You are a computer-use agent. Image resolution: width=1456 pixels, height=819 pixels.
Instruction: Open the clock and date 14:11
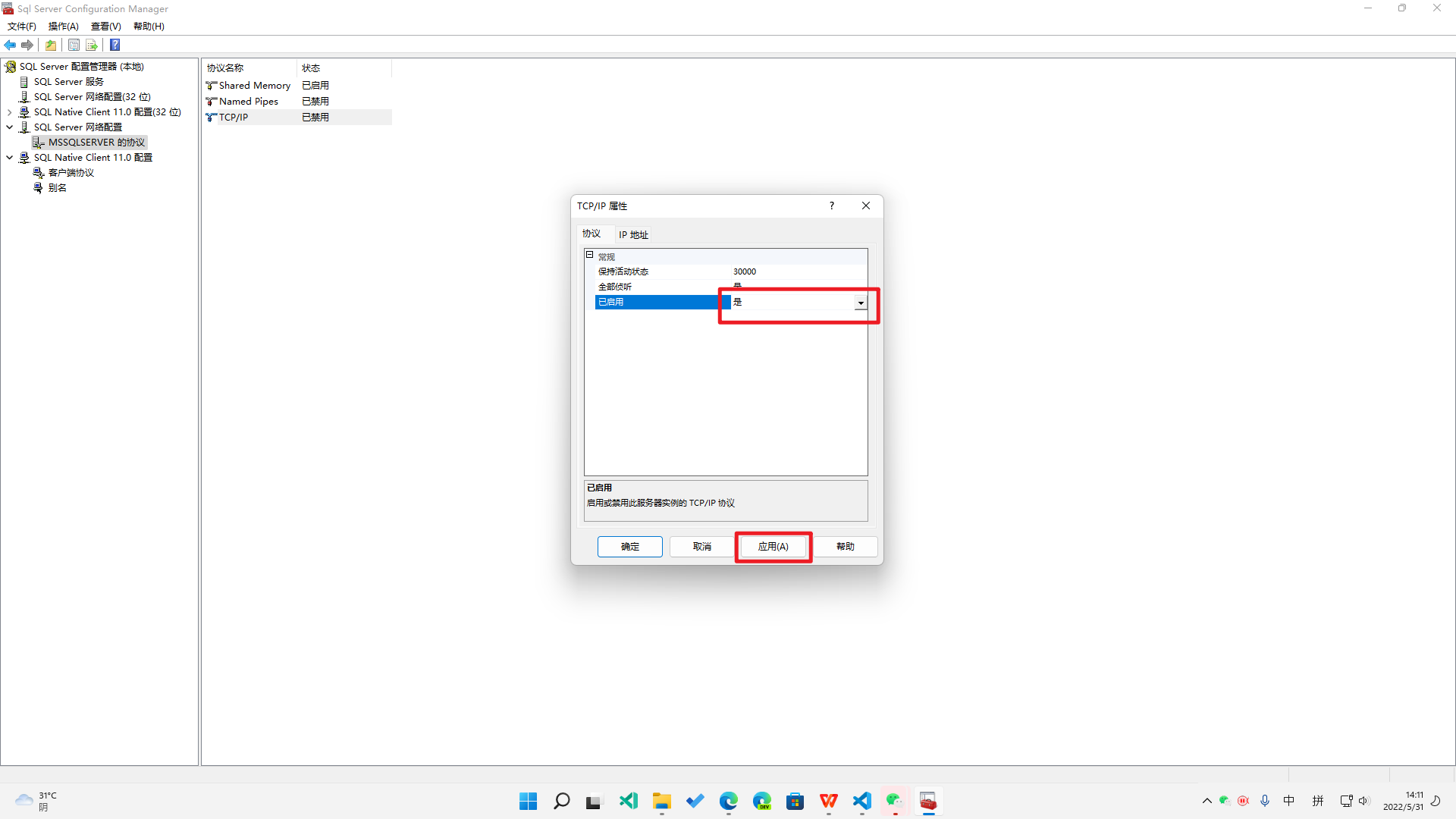click(1403, 801)
